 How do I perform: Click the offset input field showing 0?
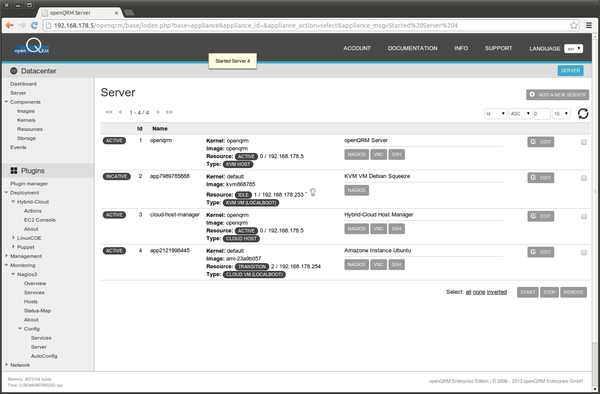pos(542,114)
